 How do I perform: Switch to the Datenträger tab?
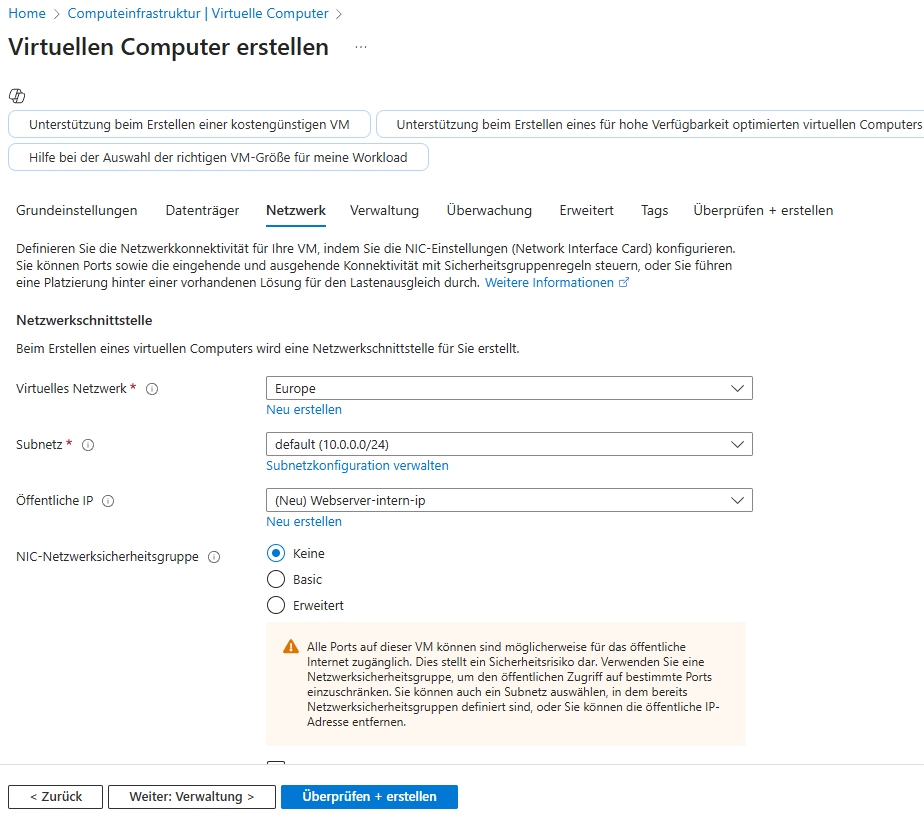pos(202,210)
